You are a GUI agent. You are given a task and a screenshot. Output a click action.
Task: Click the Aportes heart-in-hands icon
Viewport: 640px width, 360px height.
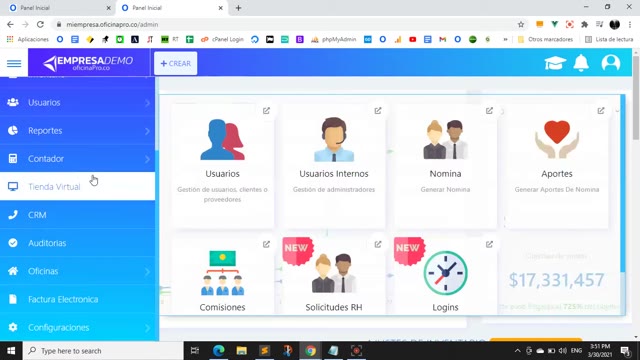coord(557,139)
